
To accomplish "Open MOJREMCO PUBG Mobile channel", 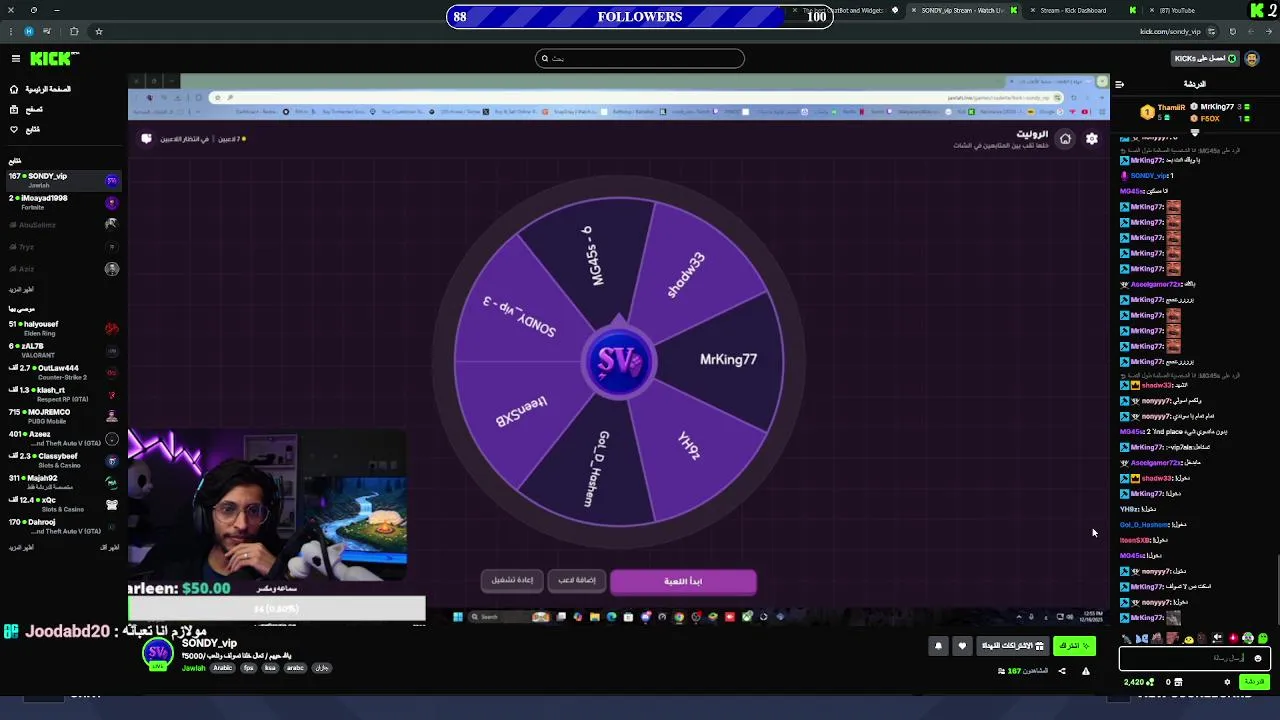I will pos(62,416).
